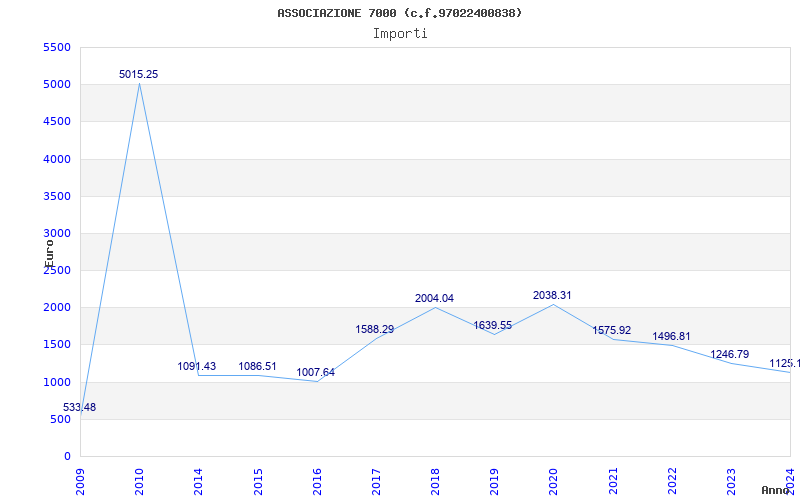Image resolution: width=800 pixels, height=500 pixels.
Task: Click the 1639.55 data label
Action: click(x=493, y=326)
